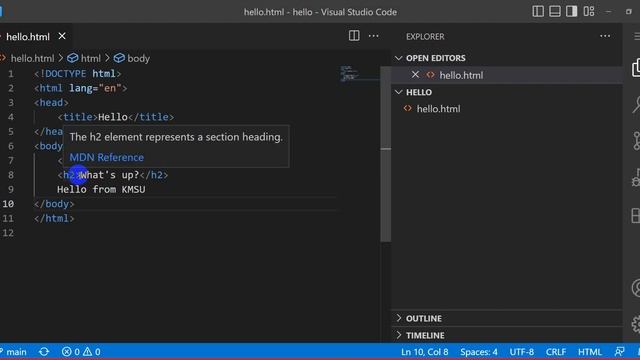Expand the Outline section

[x=424, y=318]
